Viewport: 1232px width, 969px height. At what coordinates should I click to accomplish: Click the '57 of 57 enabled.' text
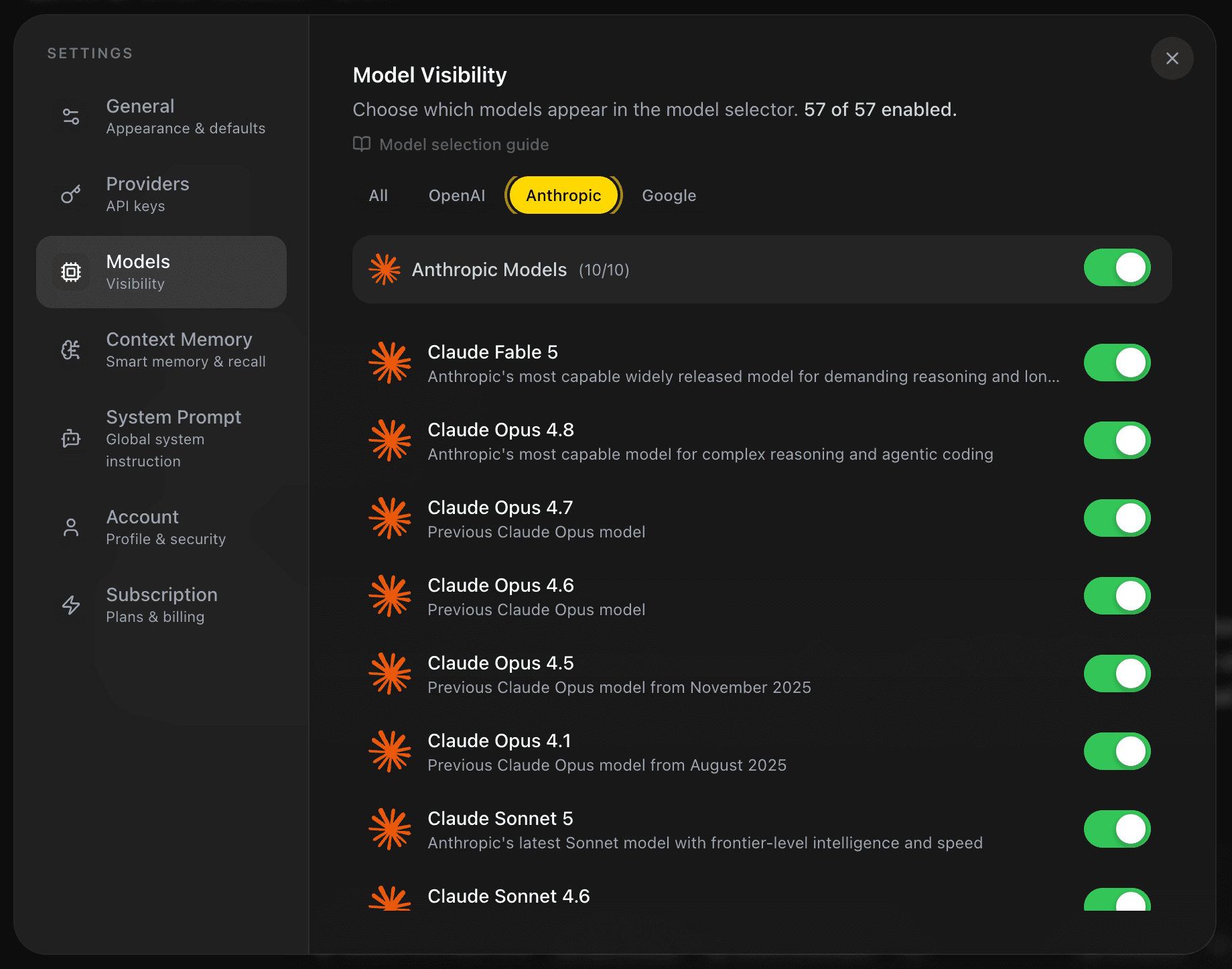pyautogui.click(x=880, y=109)
